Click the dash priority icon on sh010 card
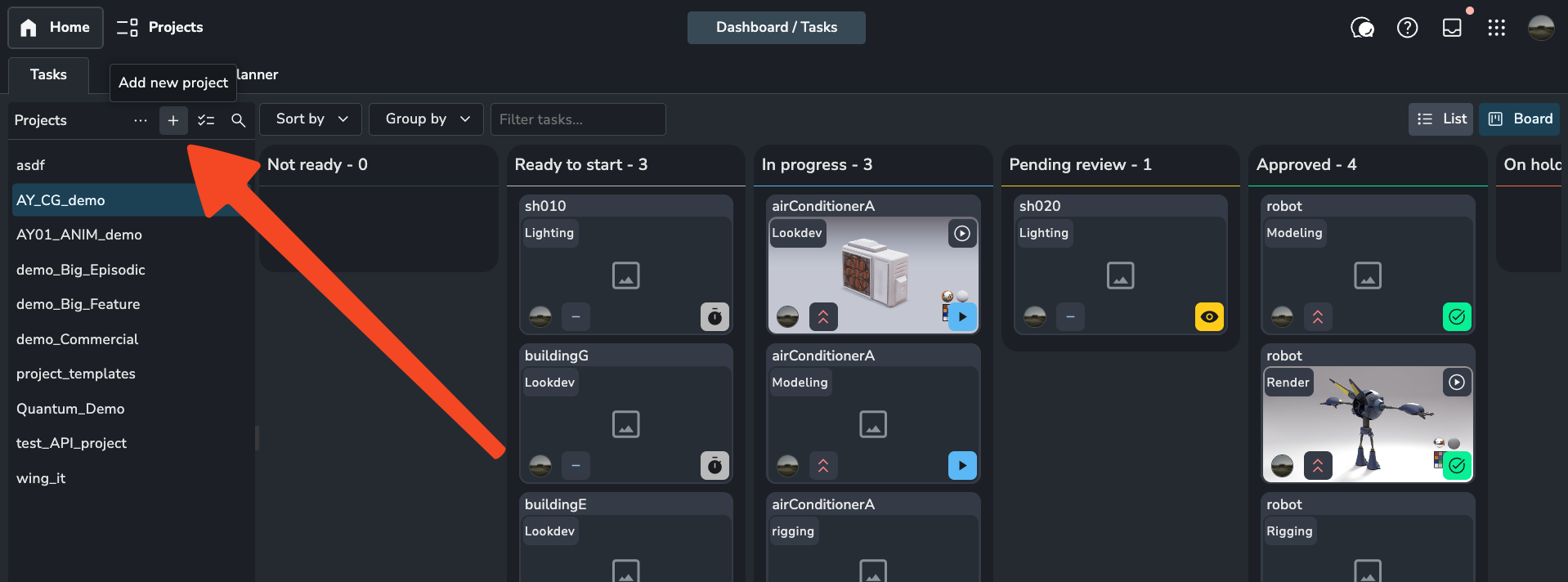The height and width of the screenshot is (582, 1568). pyautogui.click(x=576, y=316)
